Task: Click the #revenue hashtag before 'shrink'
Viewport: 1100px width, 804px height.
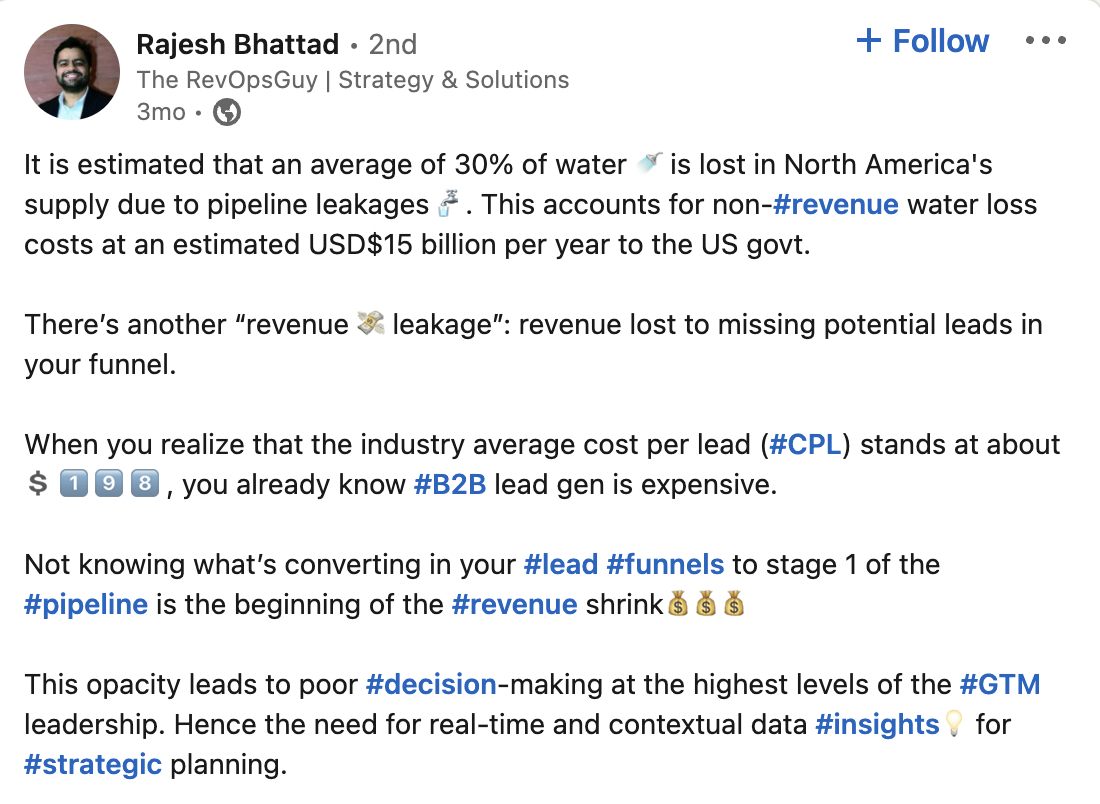Action: [x=514, y=605]
